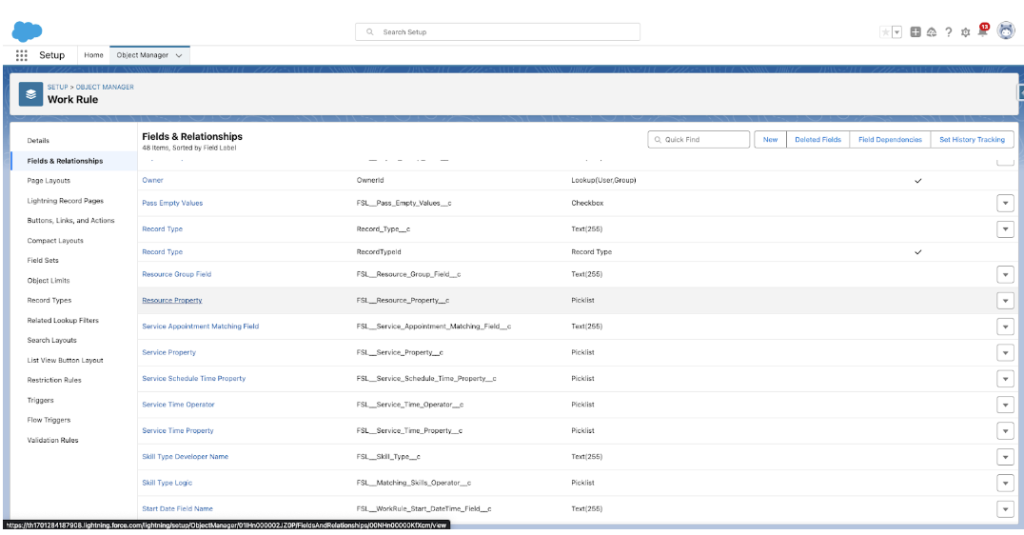The width and height of the screenshot is (1024, 535).
Task: Switch to the Home tab
Action: (93, 56)
